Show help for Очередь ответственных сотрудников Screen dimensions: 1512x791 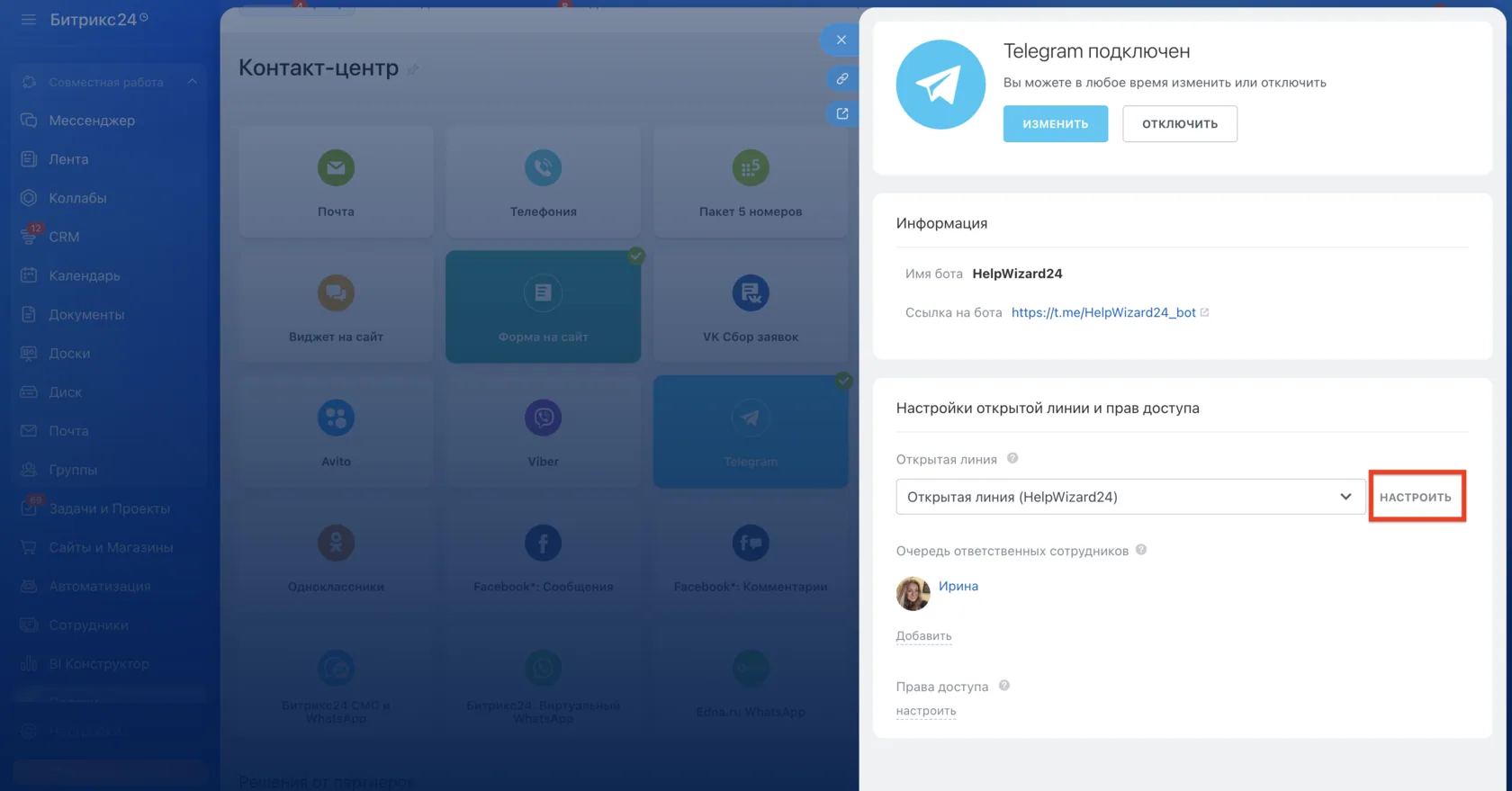(x=1141, y=550)
